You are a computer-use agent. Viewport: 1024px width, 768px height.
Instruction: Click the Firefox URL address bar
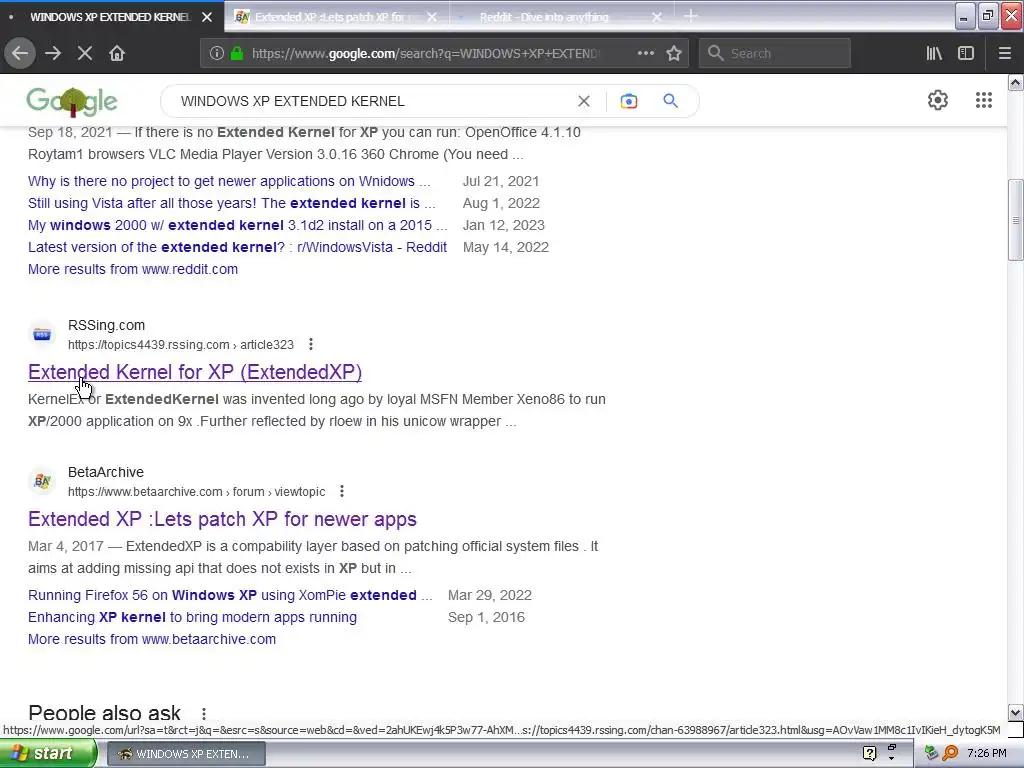tap(424, 54)
